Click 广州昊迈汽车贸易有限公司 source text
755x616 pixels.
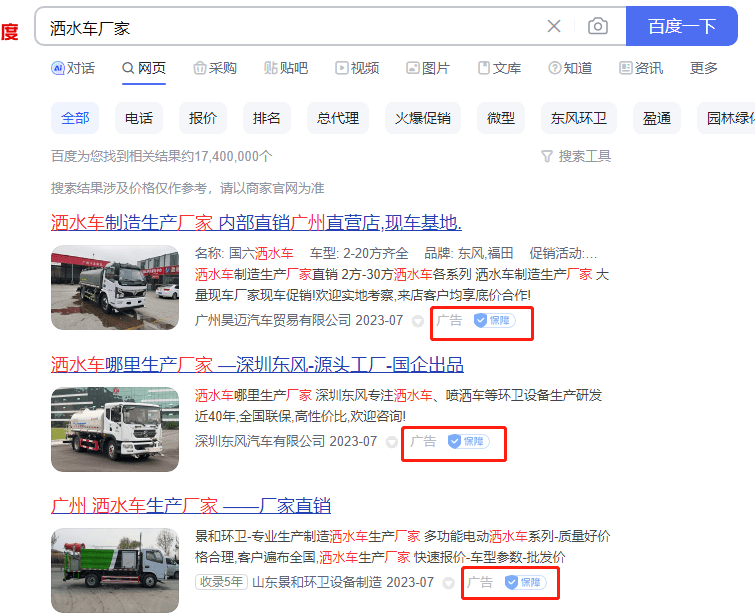(x=273, y=320)
